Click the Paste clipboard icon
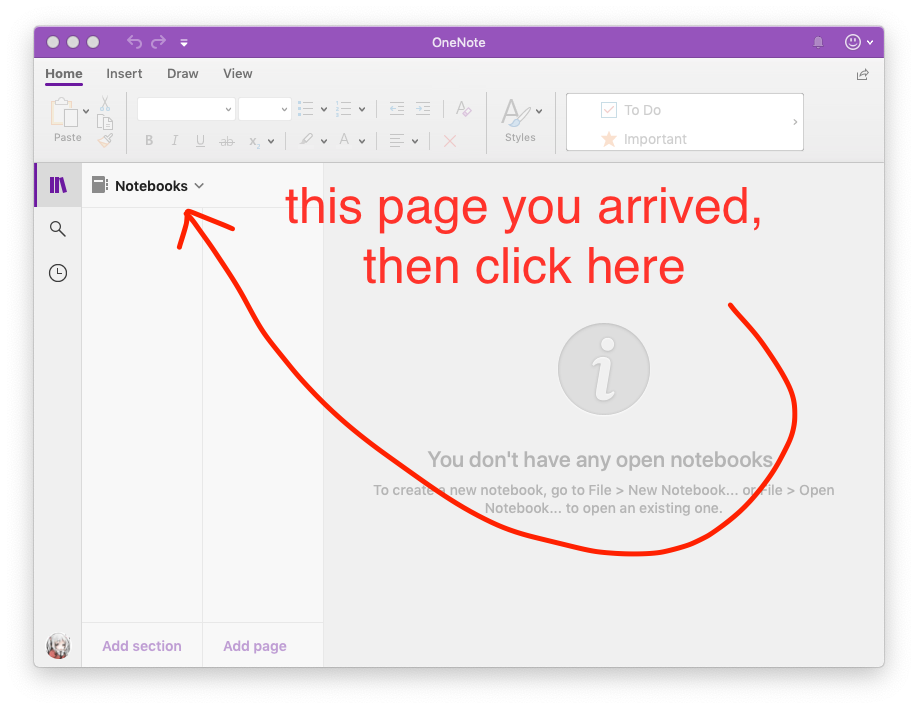Image resolution: width=918 pixels, height=709 pixels. (x=64, y=112)
